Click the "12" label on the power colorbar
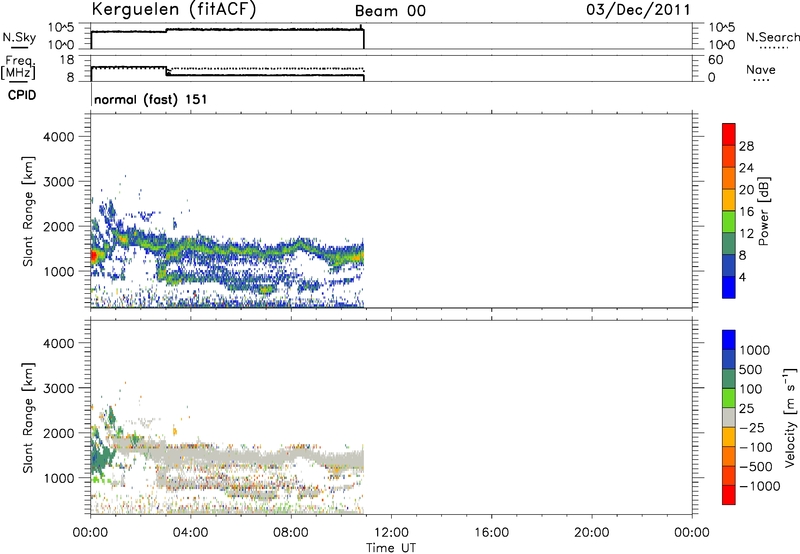The image size is (800, 554). [746, 234]
